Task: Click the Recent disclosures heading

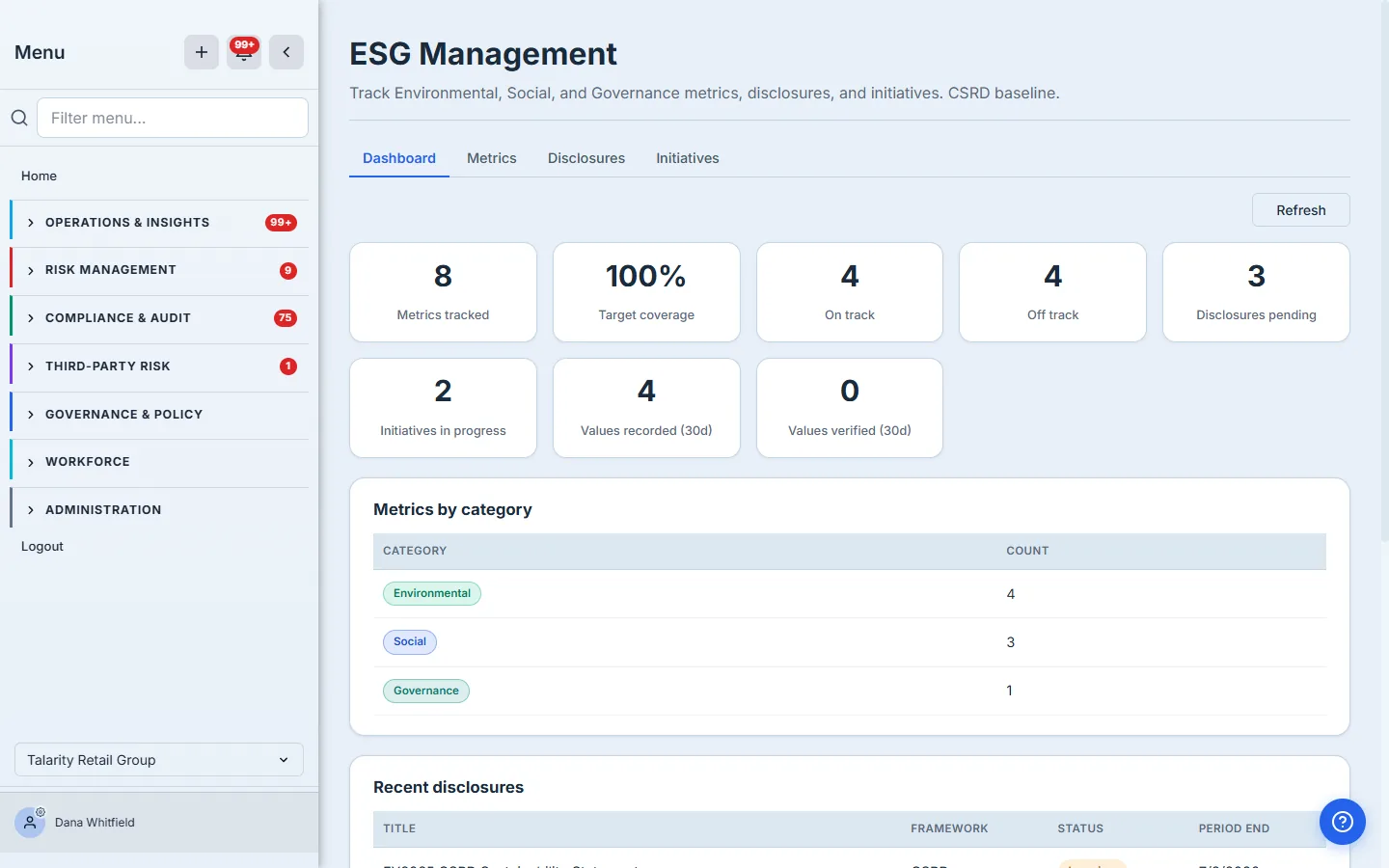Action: pos(449,787)
